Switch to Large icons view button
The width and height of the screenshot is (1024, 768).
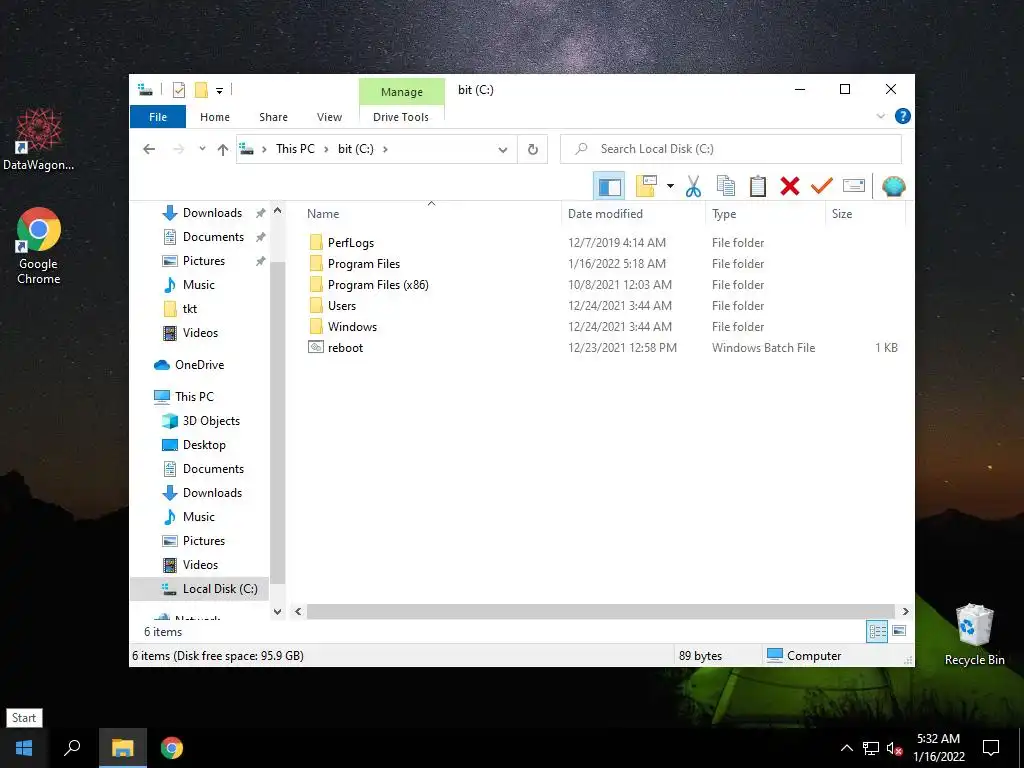(x=899, y=631)
